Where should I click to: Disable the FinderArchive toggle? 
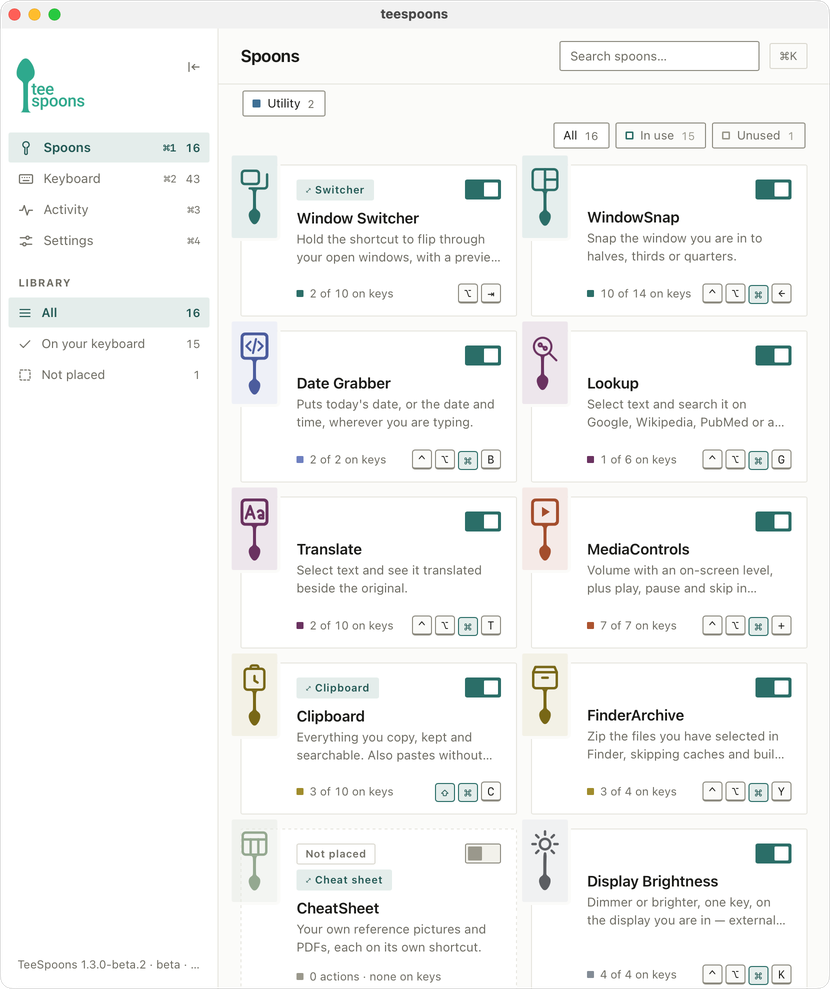pyautogui.click(x=773, y=687)
